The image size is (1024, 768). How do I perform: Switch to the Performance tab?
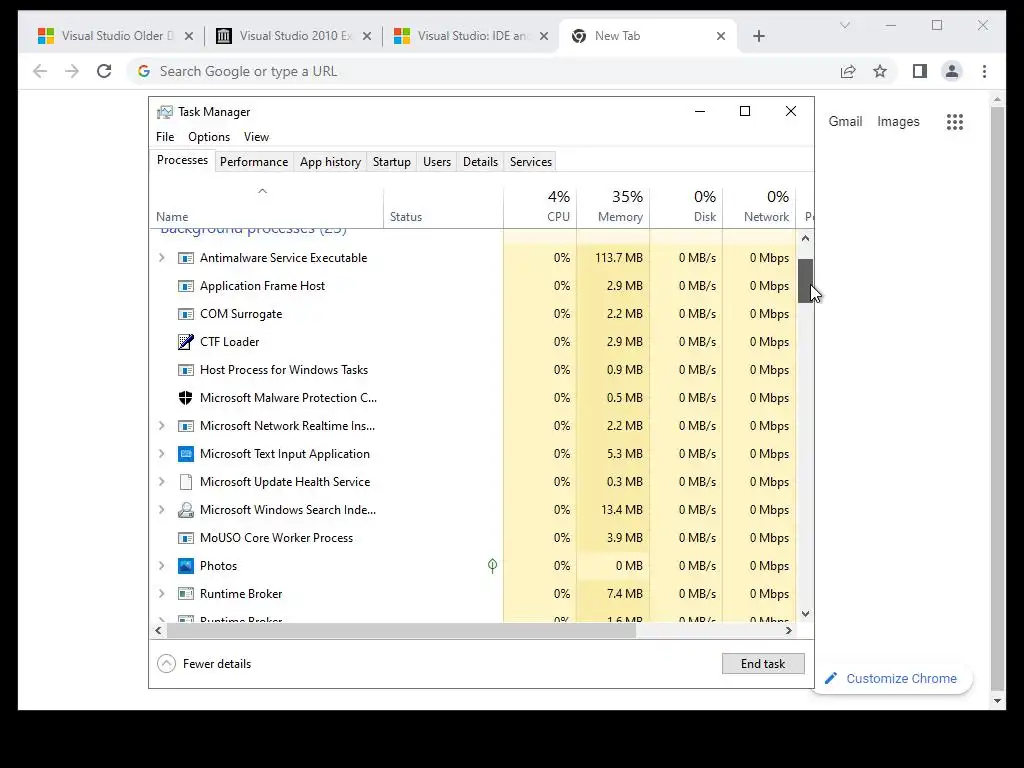click(x=254, y=162)
